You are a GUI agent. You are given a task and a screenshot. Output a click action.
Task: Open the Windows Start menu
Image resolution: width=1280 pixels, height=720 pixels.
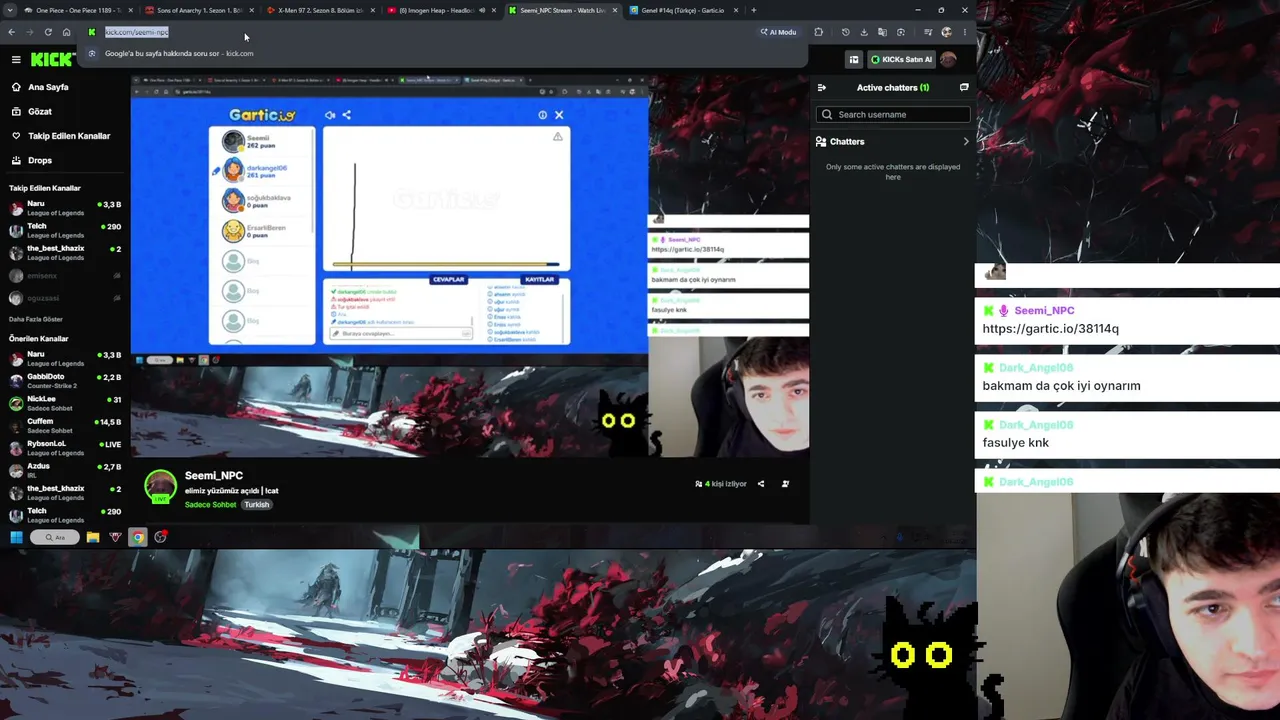(16, 537)
